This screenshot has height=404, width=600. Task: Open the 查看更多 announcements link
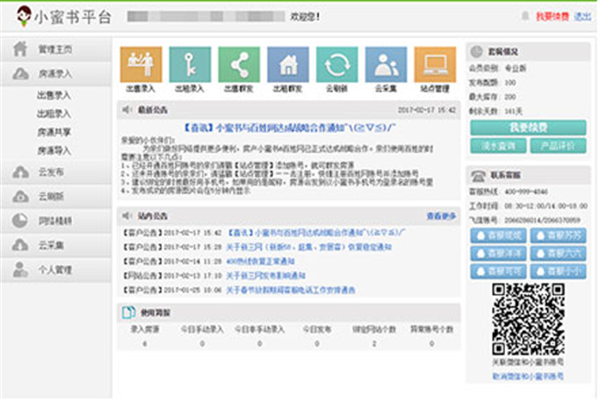click(440, 215)
